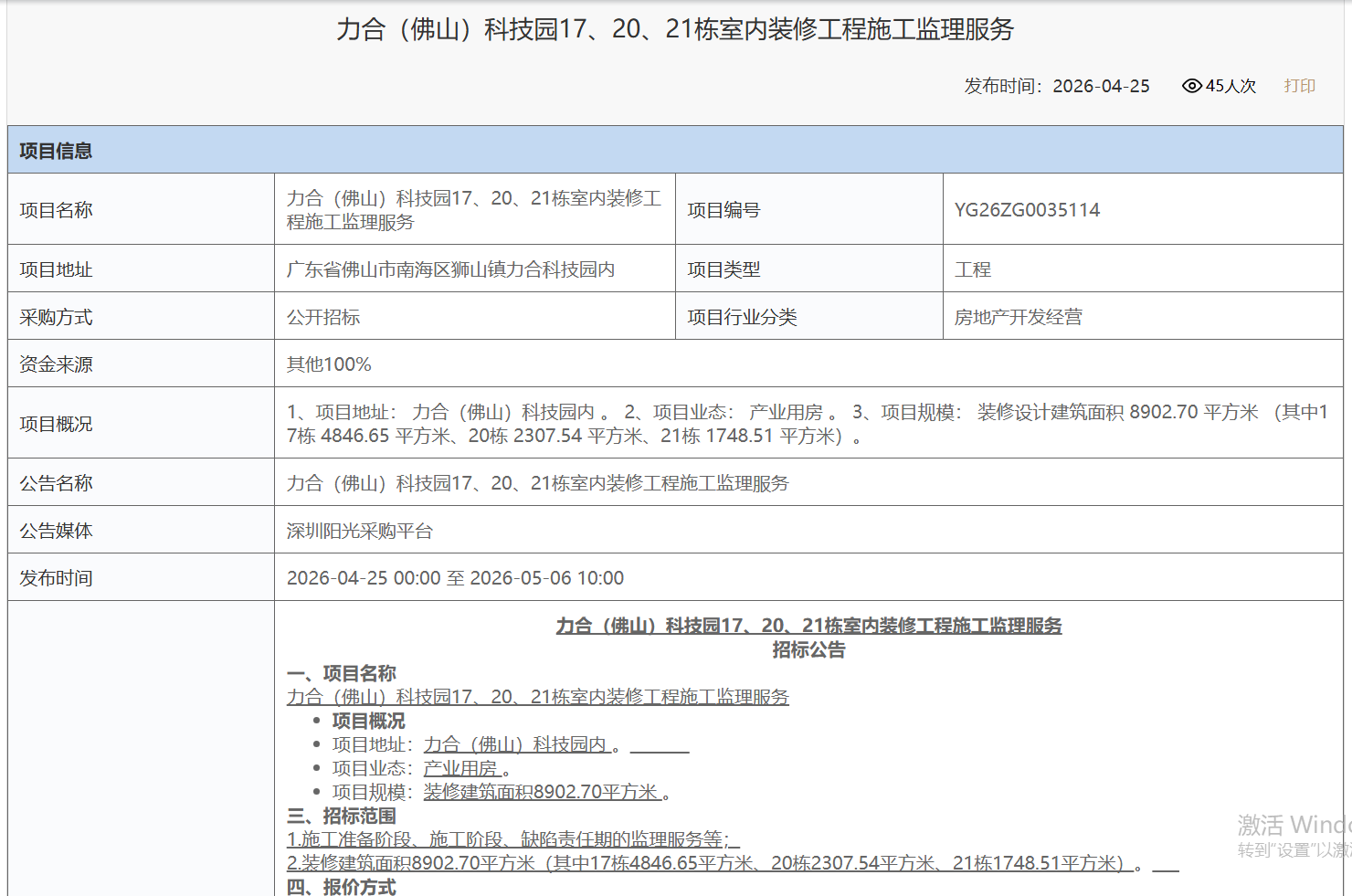
Task: Click the 工程 project type value
Action: [x=973, y=269]
